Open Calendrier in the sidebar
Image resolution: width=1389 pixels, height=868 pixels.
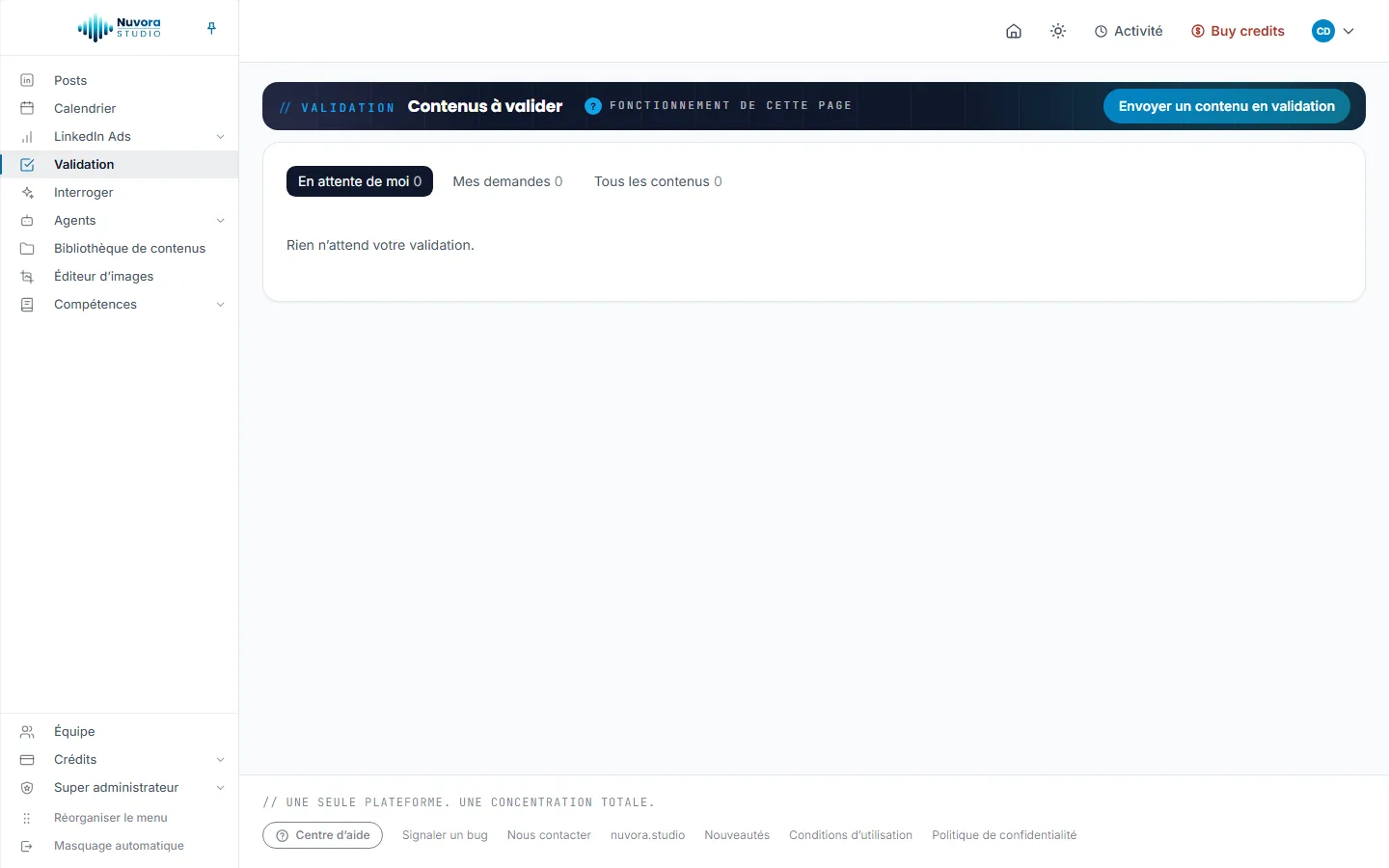click(120, 108)
